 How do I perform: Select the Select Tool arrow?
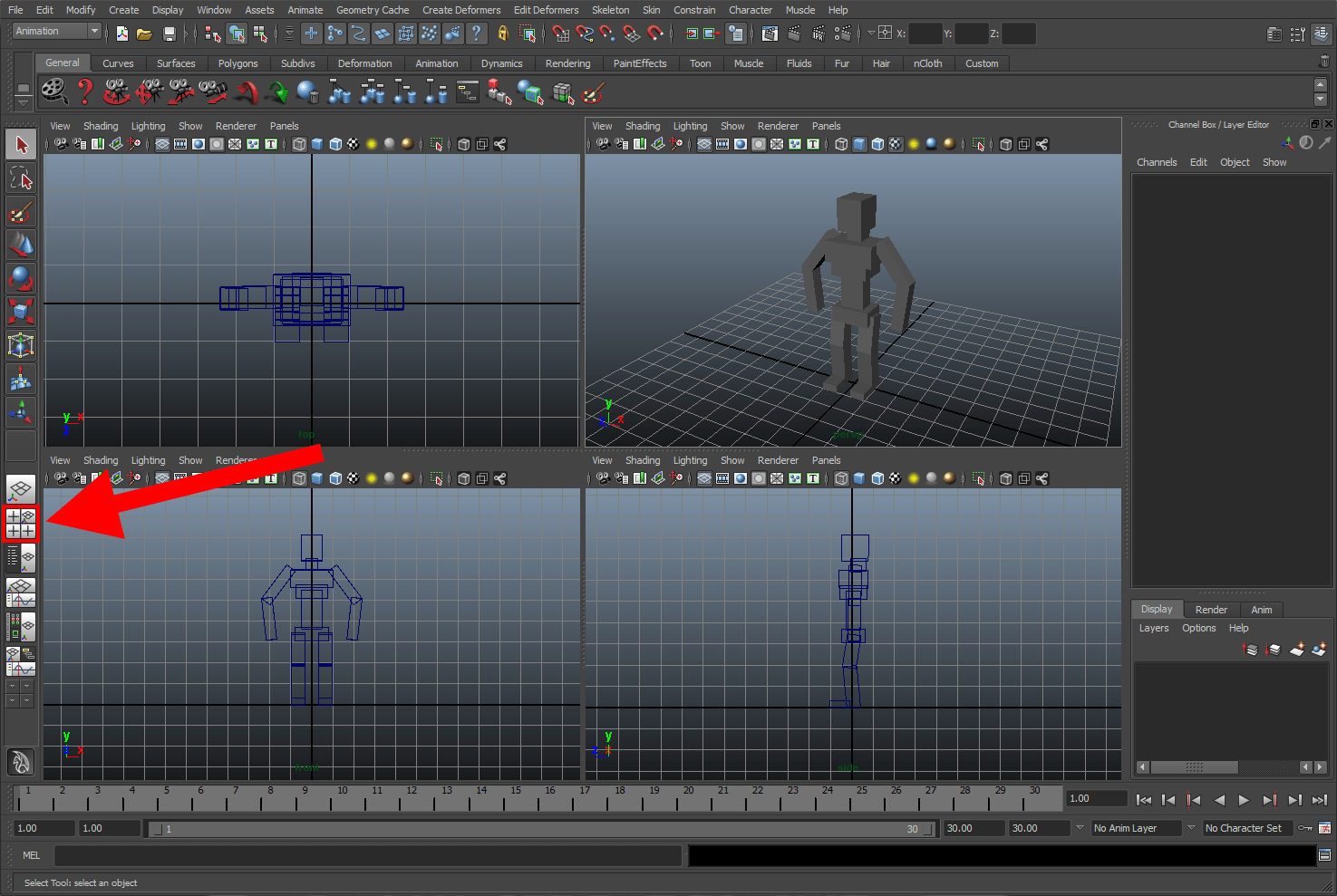[x=21, y=144]
